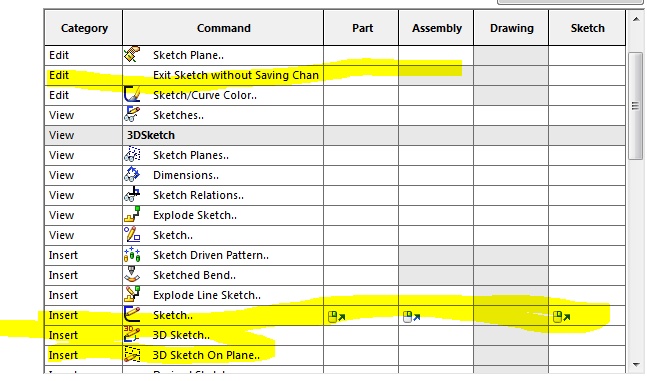Viewport: 647px width, 381px height.
Task: Click mouse gesture icon in Part column
Action: 336,317
